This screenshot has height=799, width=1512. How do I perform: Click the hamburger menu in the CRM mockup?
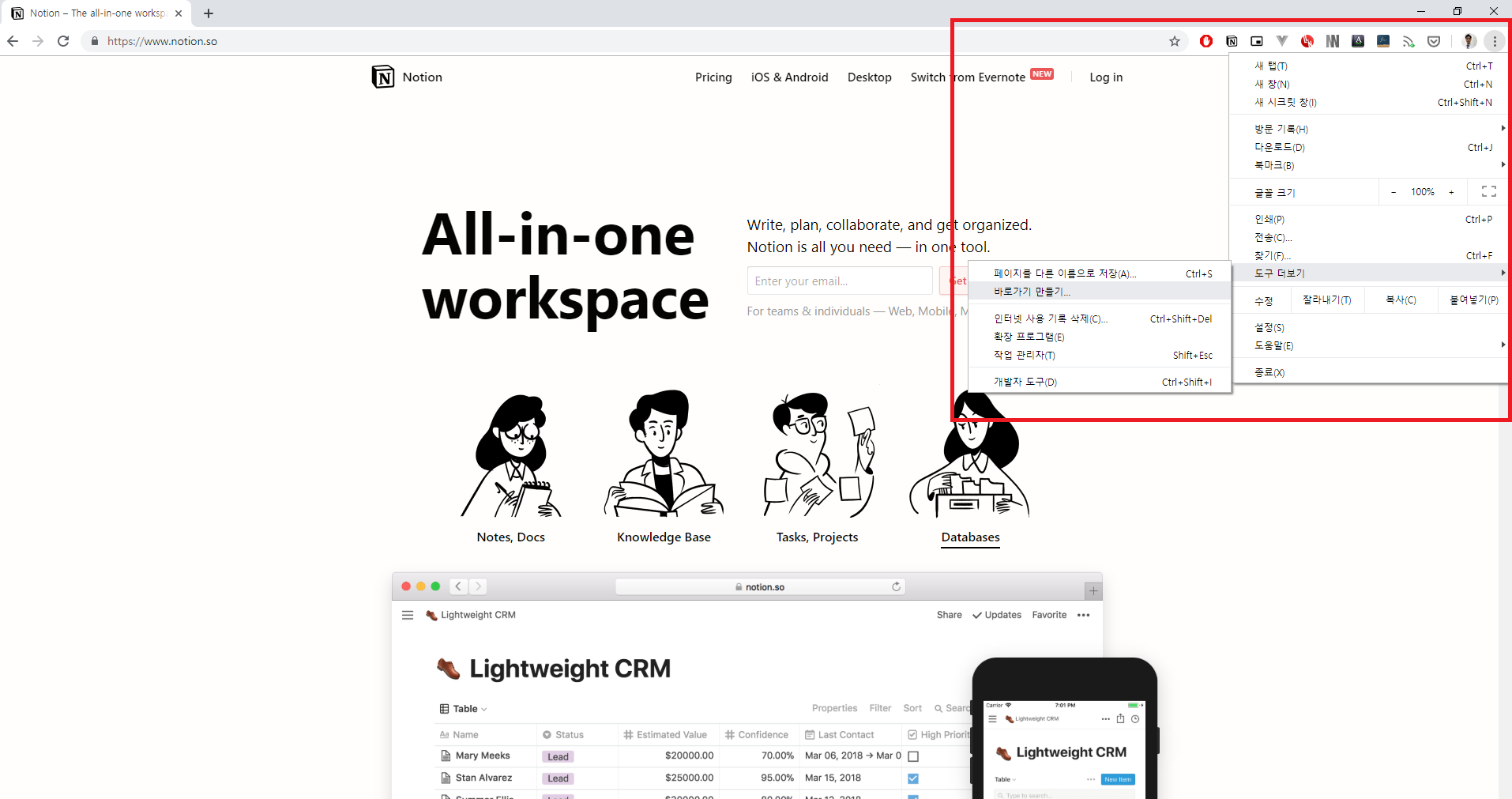click(x=408, y=615)
